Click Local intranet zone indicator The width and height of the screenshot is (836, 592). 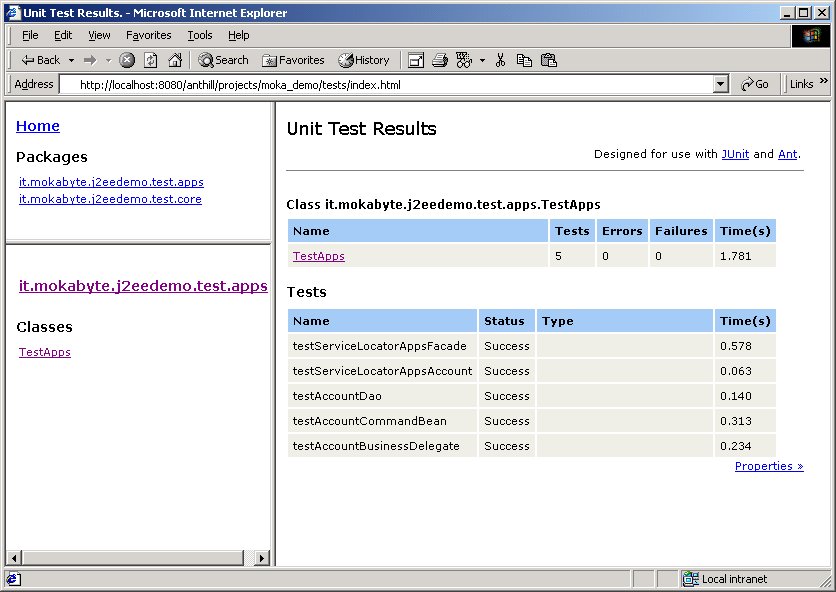(725, 579)
